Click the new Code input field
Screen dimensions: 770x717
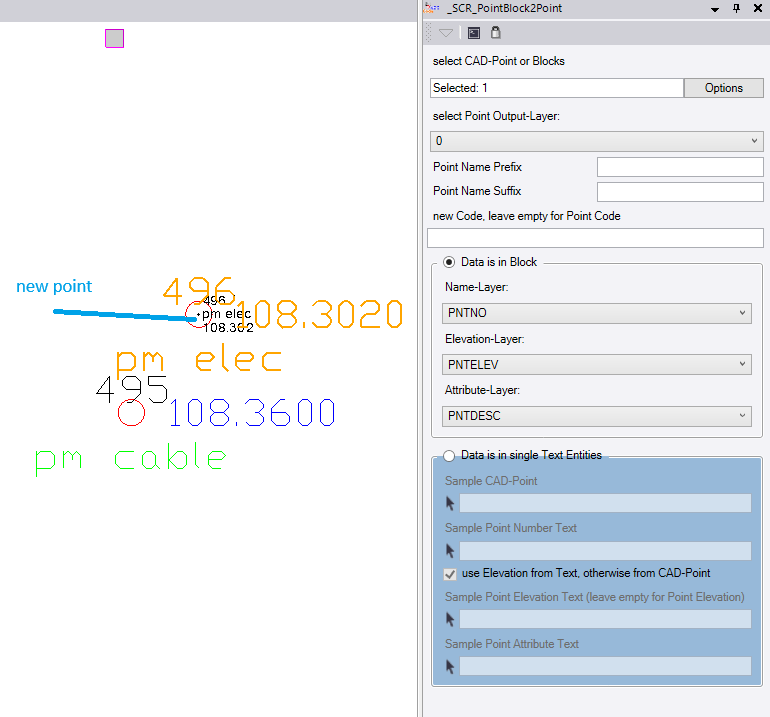coord(595,238)
